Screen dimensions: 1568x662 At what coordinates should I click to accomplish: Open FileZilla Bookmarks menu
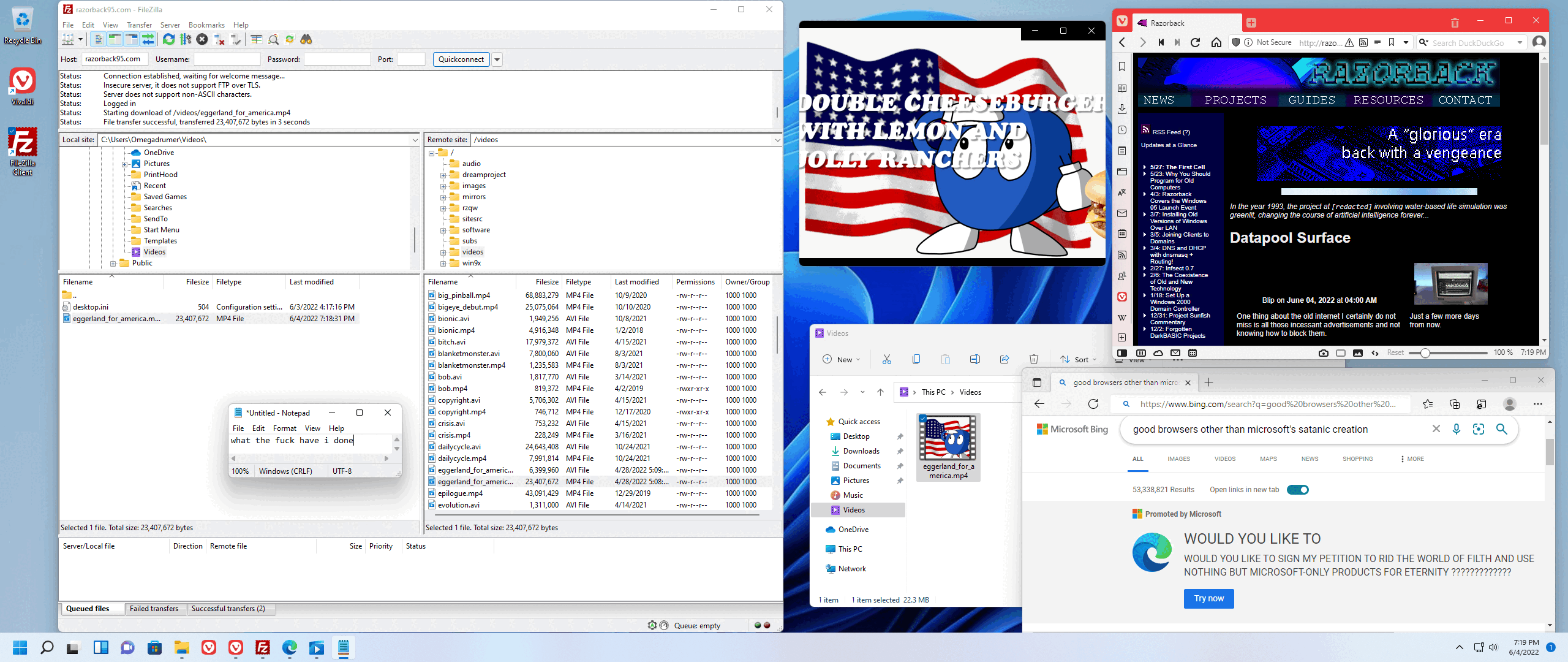(206, 25)
